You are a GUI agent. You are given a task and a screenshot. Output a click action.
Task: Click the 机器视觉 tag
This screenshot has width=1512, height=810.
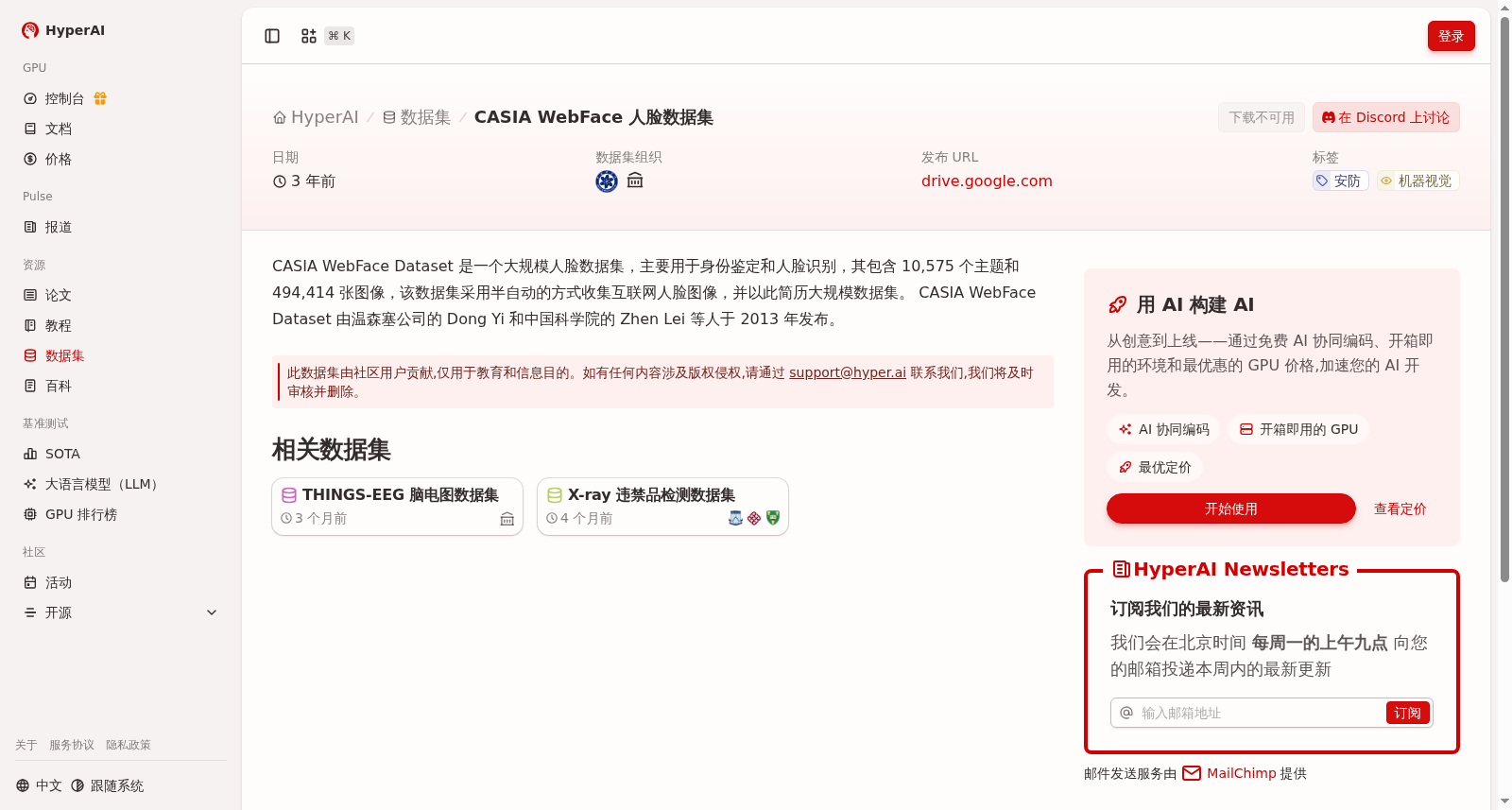pyautogui.click(x=1417, y=181)
